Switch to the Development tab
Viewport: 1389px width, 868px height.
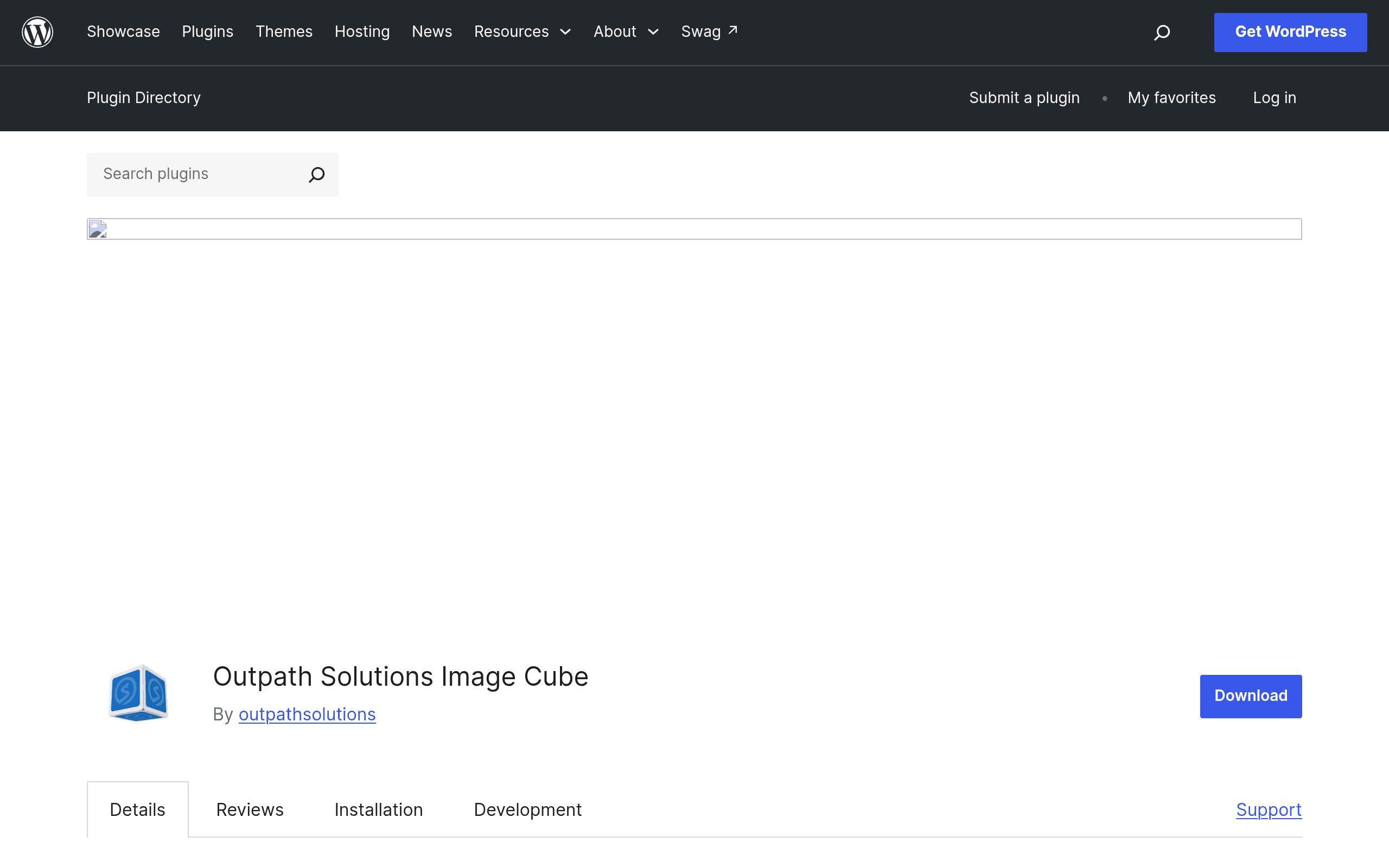[527, 809]
